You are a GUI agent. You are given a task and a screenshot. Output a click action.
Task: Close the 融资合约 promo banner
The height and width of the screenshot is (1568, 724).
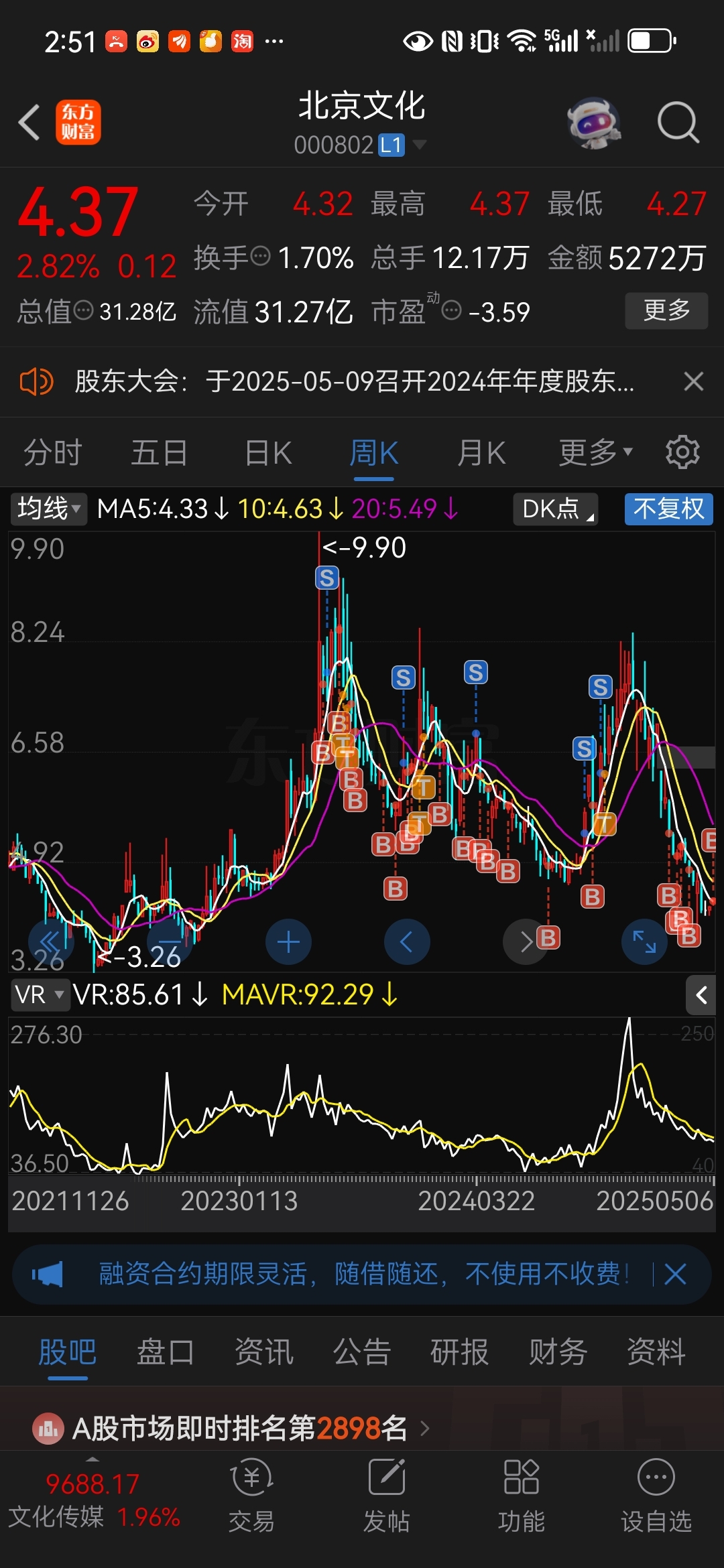675,1274
